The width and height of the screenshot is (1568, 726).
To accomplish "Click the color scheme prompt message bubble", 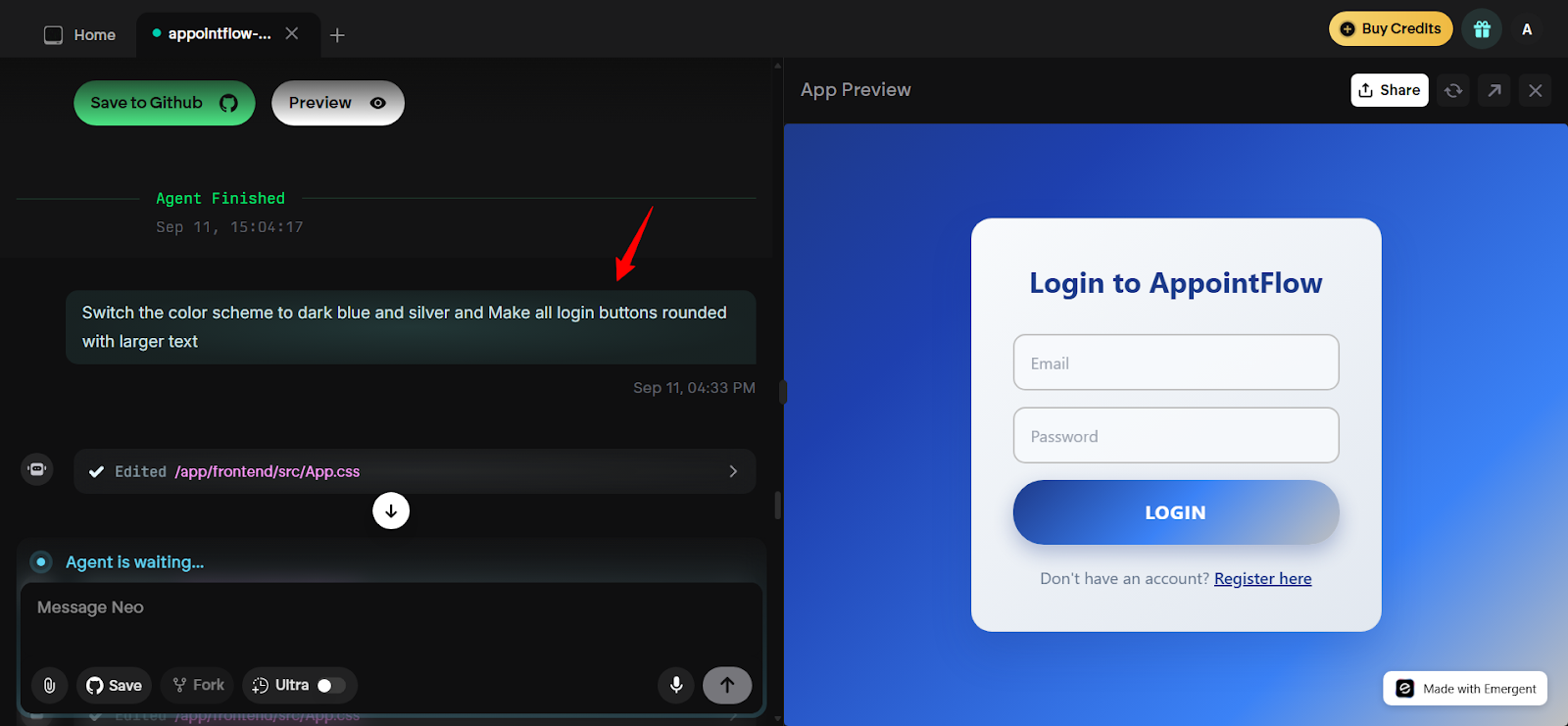I will [411, 327].
